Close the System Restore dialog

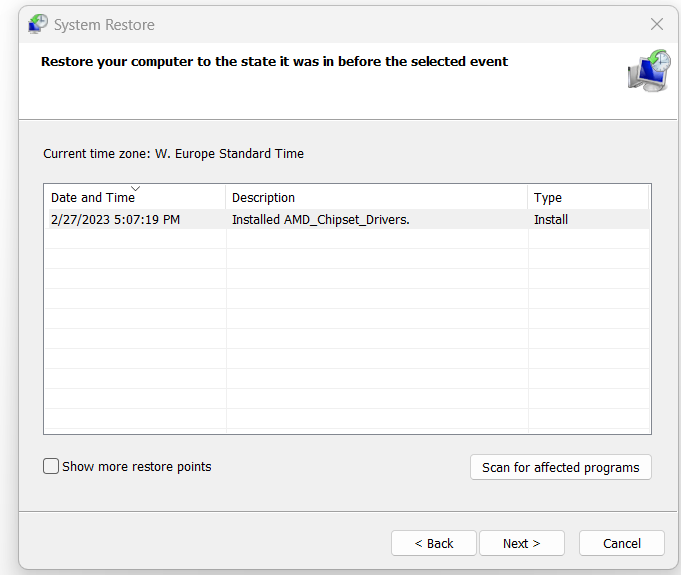(x=657, y=24)
